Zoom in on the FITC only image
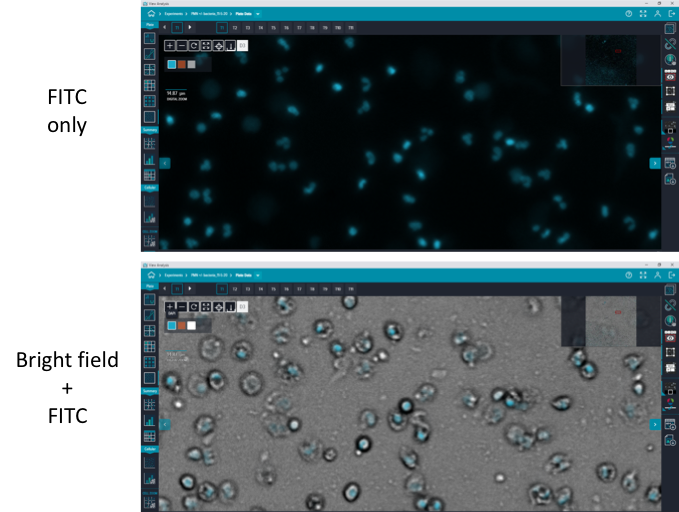 click(x=170, y=45)
